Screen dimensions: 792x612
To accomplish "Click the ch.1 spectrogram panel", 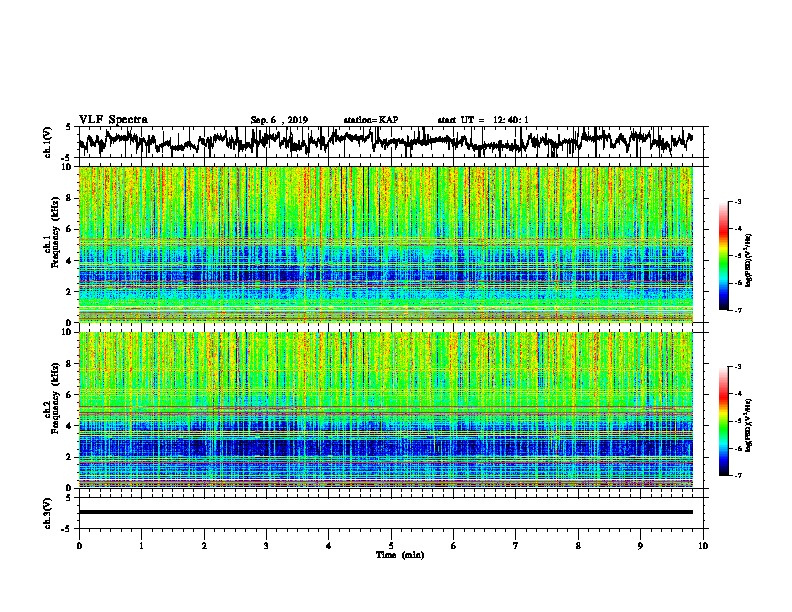I will pyautogui.click(x=386, y=244).
